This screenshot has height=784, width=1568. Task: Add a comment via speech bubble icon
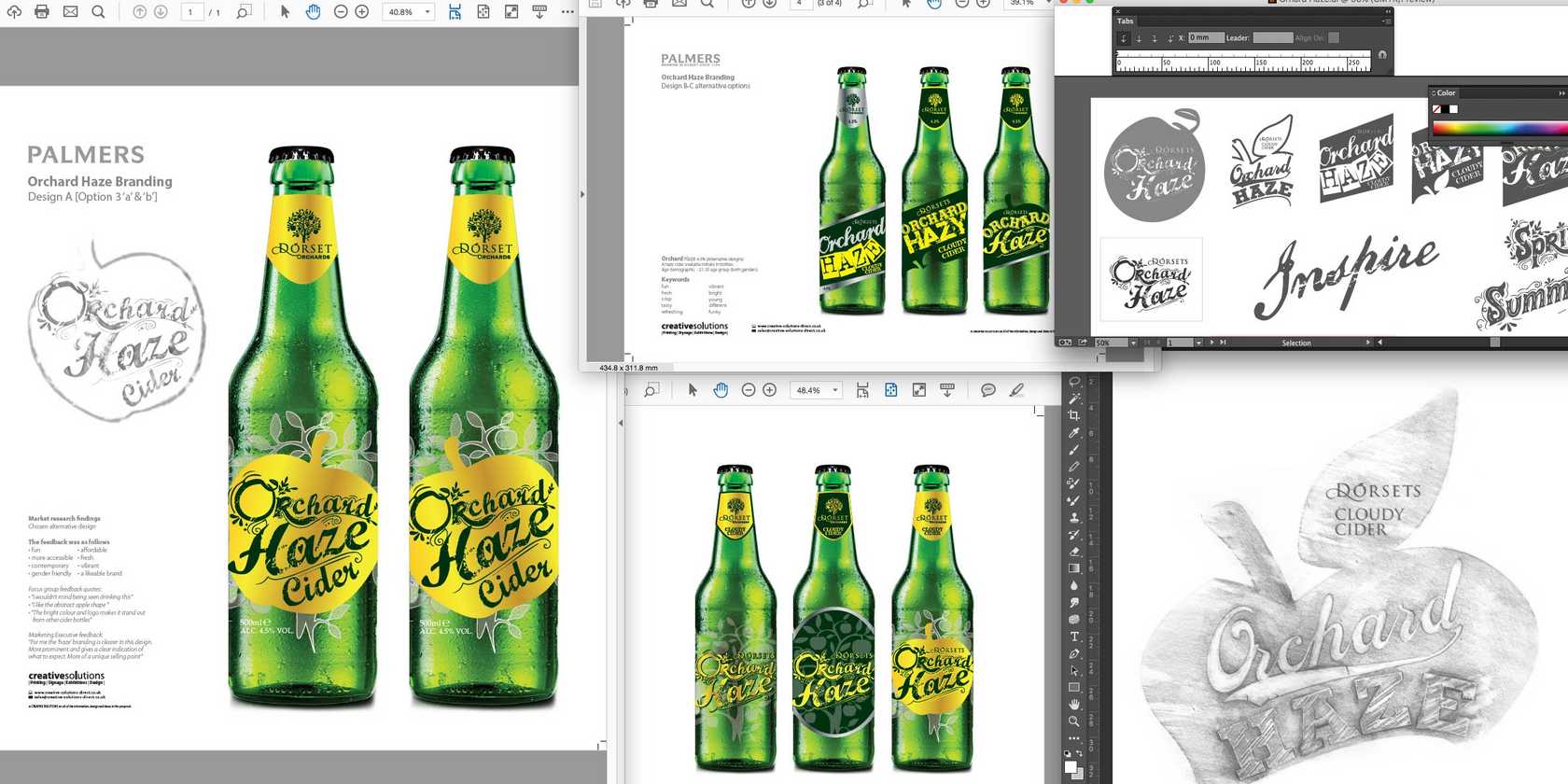[987, 390]
